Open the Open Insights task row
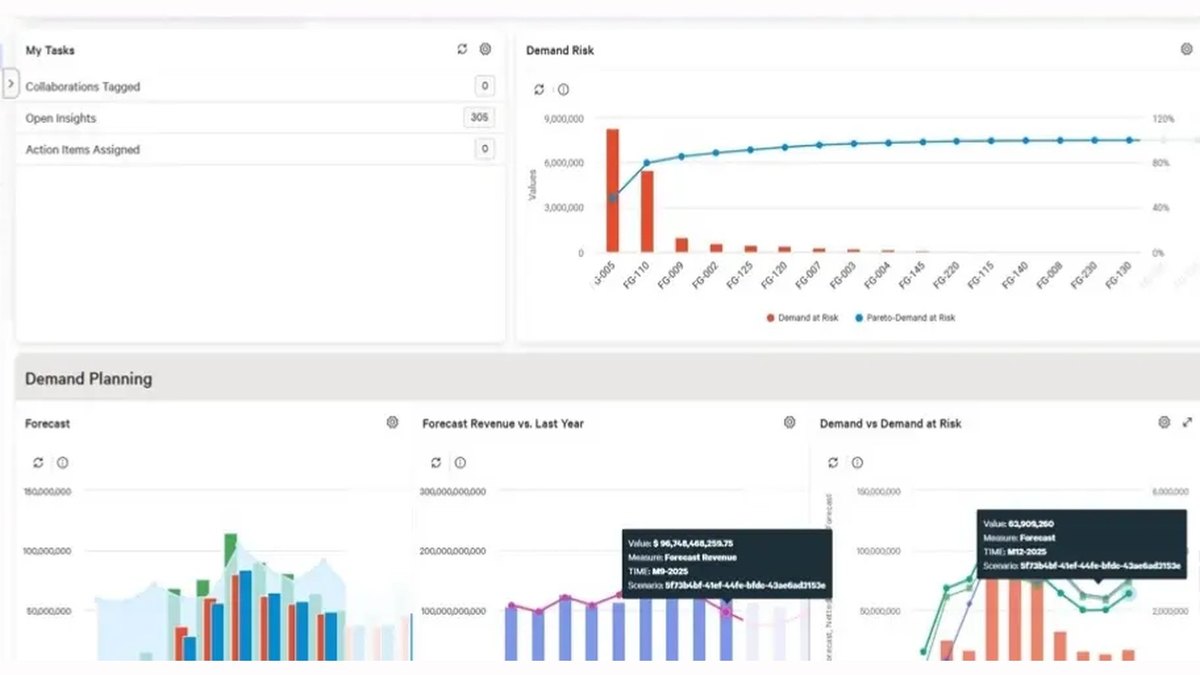 point(260,118)
